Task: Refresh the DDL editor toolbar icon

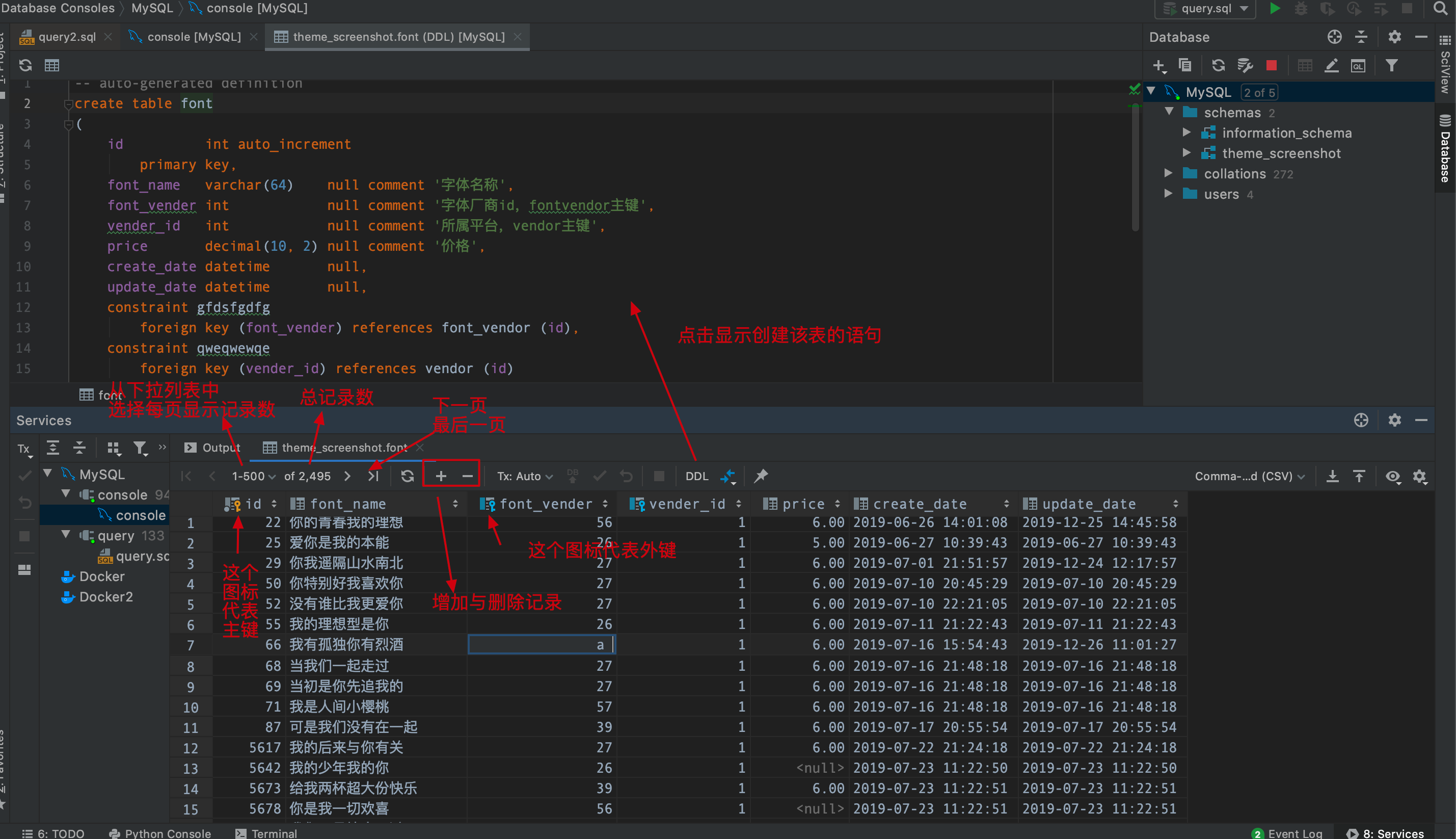Action: click(x=25, y=65)
